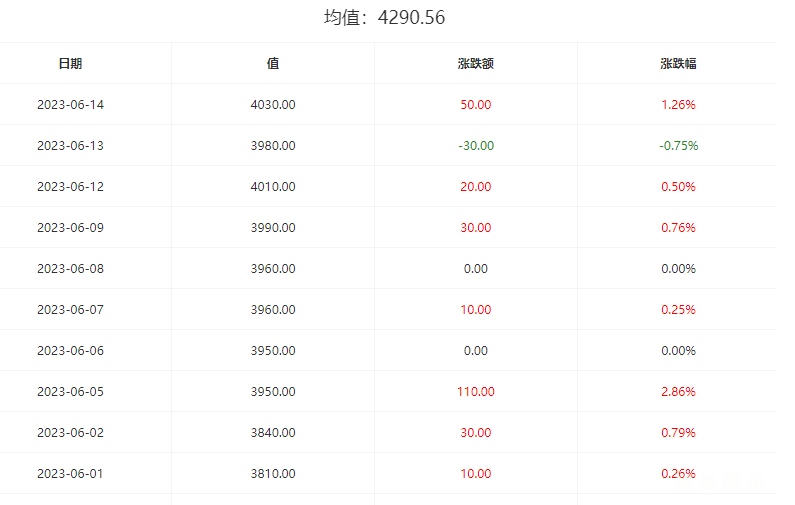Click the 2023-06-07 row's 0.25% cell
This screenshot has height=505, width=795.
point(678,310)
